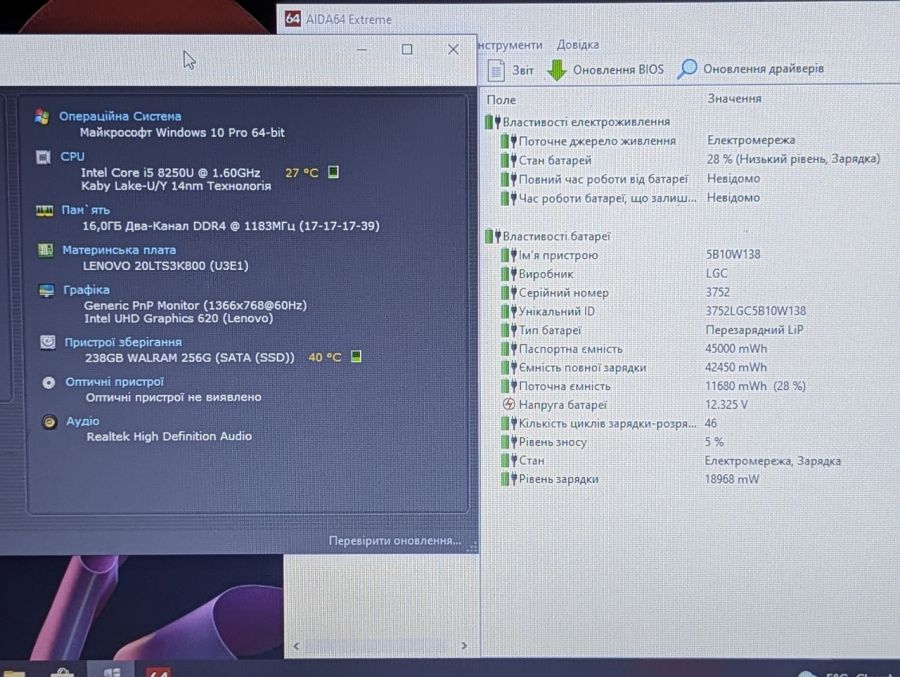Select the Ємність повної зарядки row label
The height and width of the screenshot is (677, 900).
[583, 367]
